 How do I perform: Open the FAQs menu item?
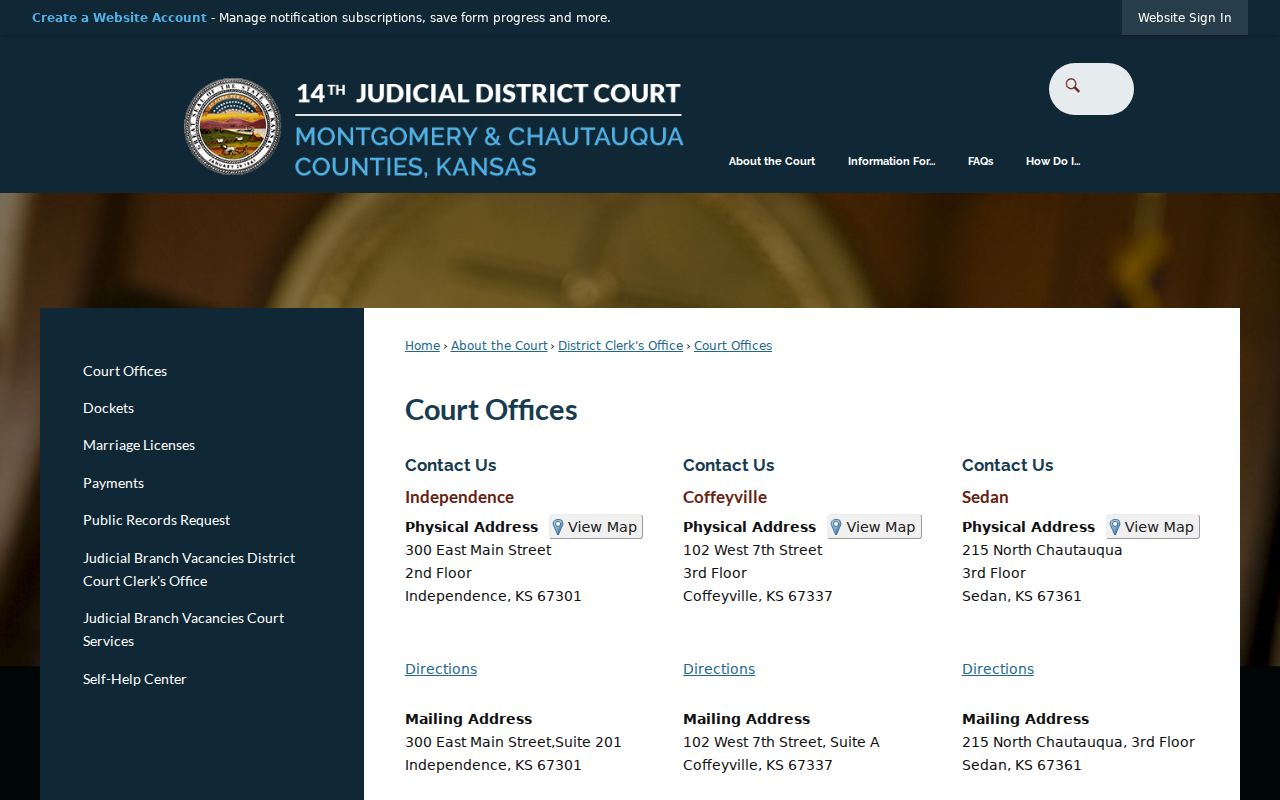pos(980,161)
